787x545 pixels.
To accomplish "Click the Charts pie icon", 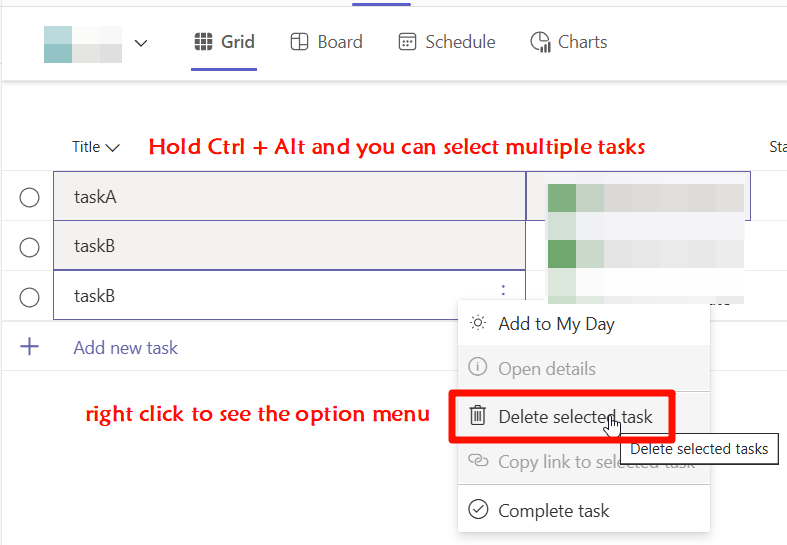I will pyautogui.click(x=541, y=42).
